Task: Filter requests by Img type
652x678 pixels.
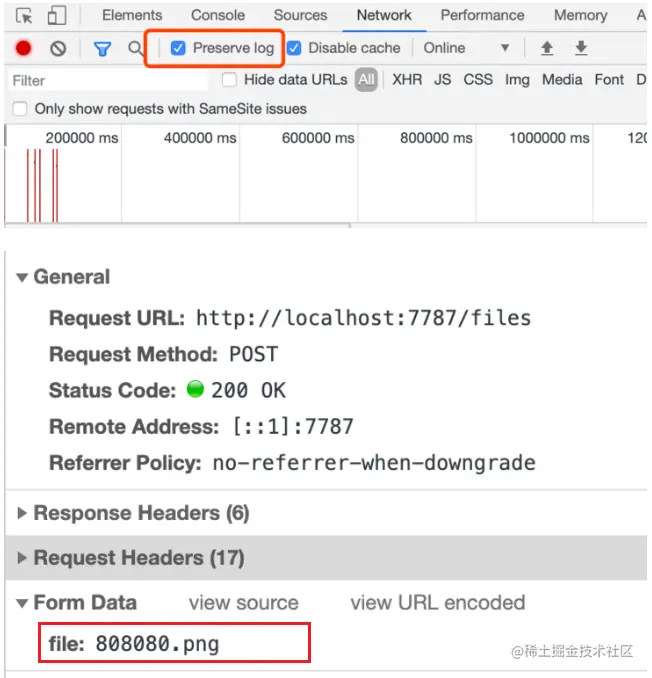Action: (x=517, y=80)
